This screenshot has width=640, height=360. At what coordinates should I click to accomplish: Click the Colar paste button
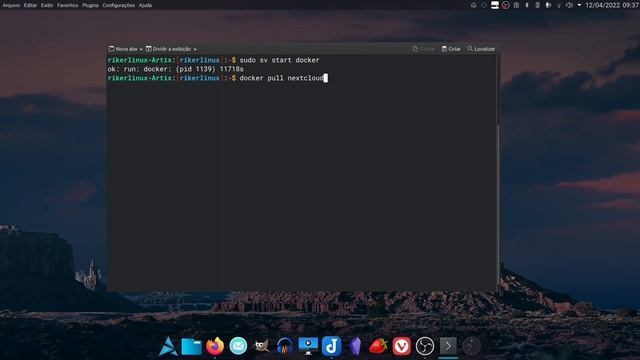[451, 49]
